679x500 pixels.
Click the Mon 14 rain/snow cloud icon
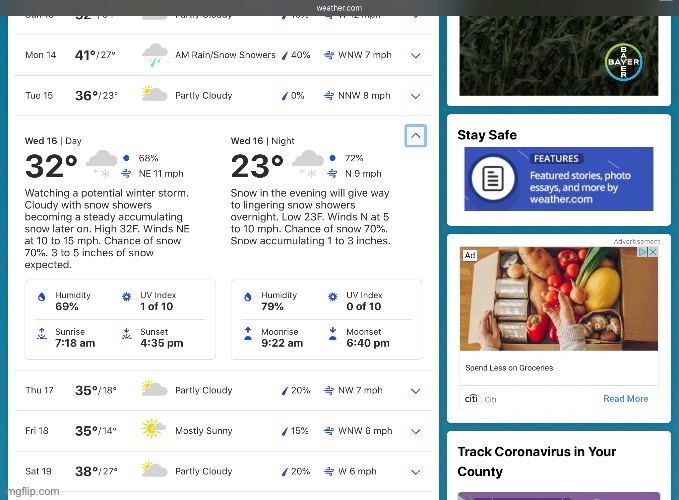[x=155, y=55]
